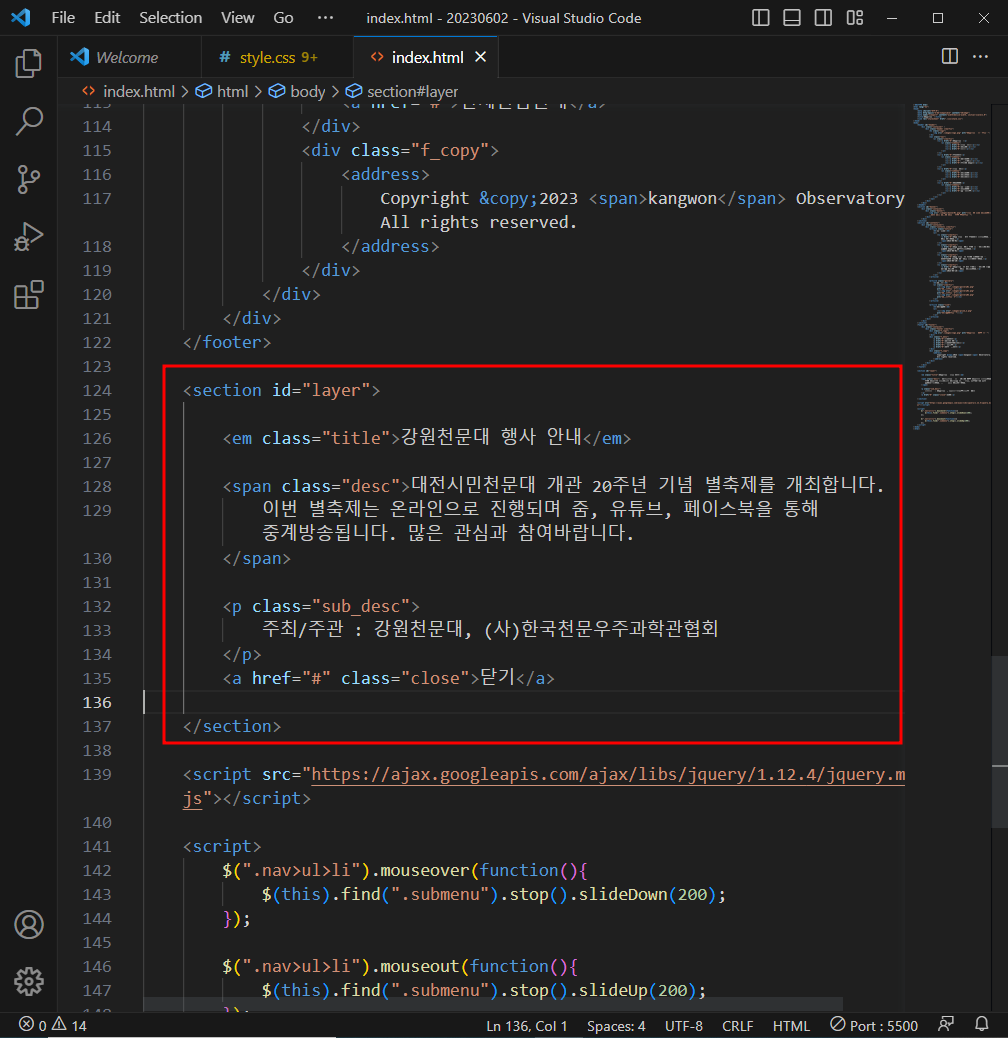Viewport: 1008px width, 1038px height.
Task: Open the Run and Debug view
Action: tap(28, 236)
